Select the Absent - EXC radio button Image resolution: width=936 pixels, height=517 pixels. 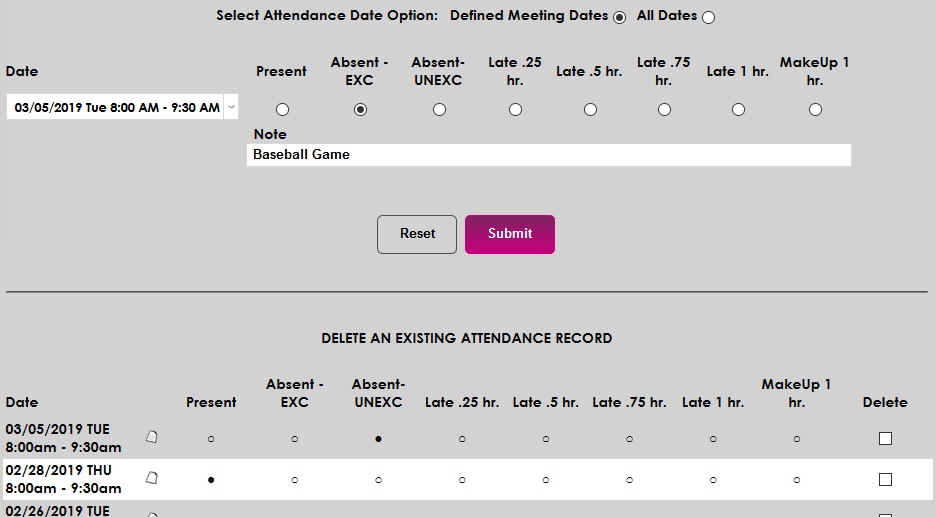(x=360, y=109)
